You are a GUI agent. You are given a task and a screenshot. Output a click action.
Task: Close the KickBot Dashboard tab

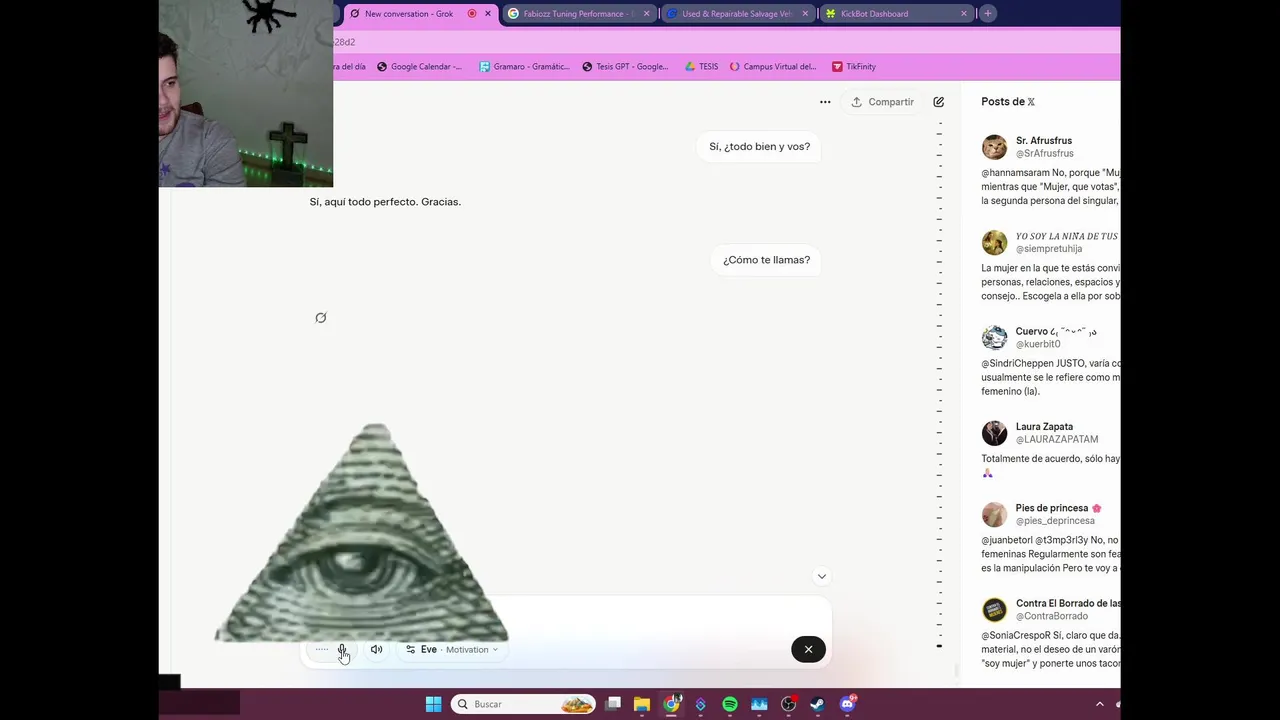(964, 14)
